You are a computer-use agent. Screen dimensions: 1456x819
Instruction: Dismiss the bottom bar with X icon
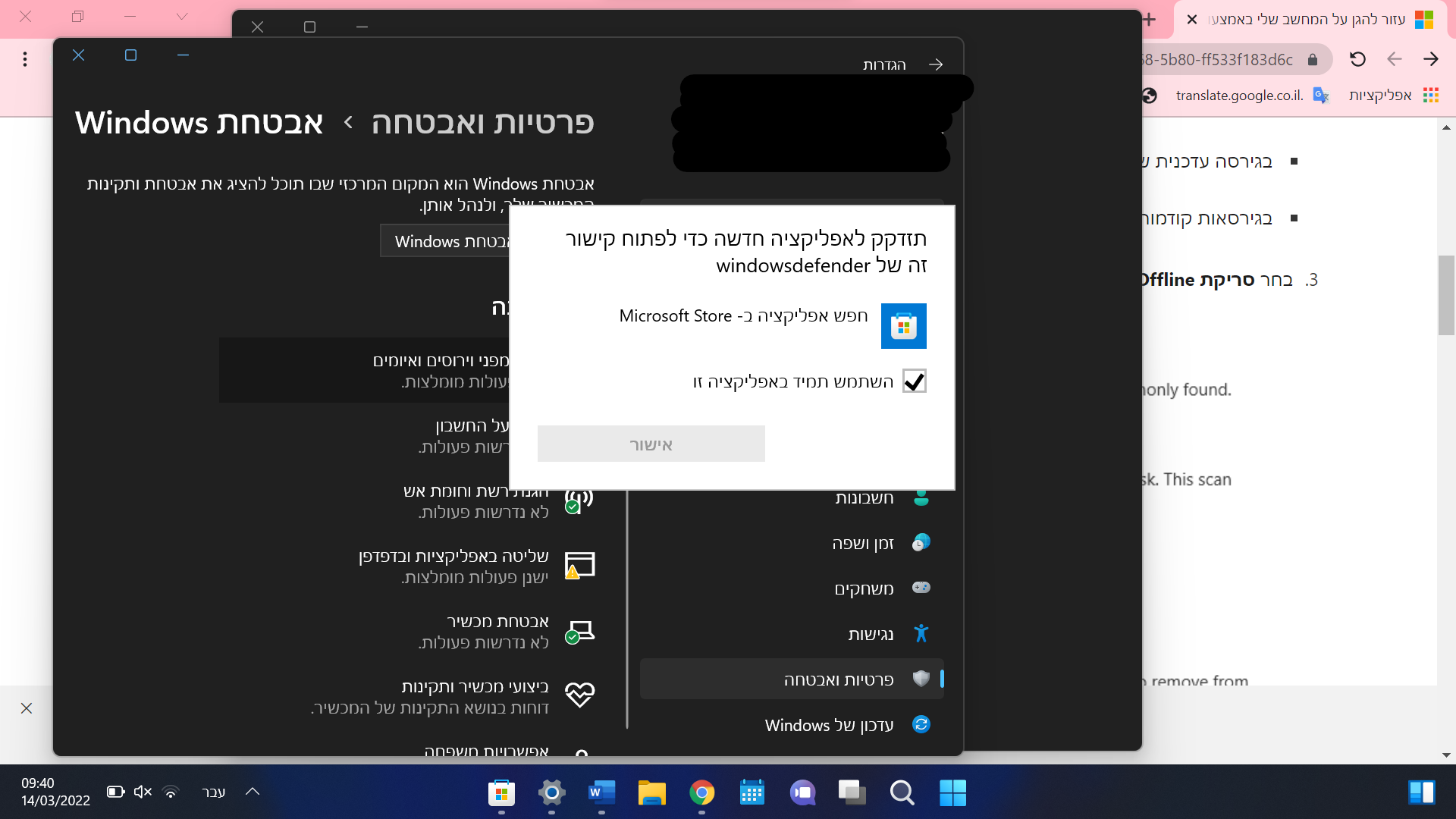coord(27,708)
